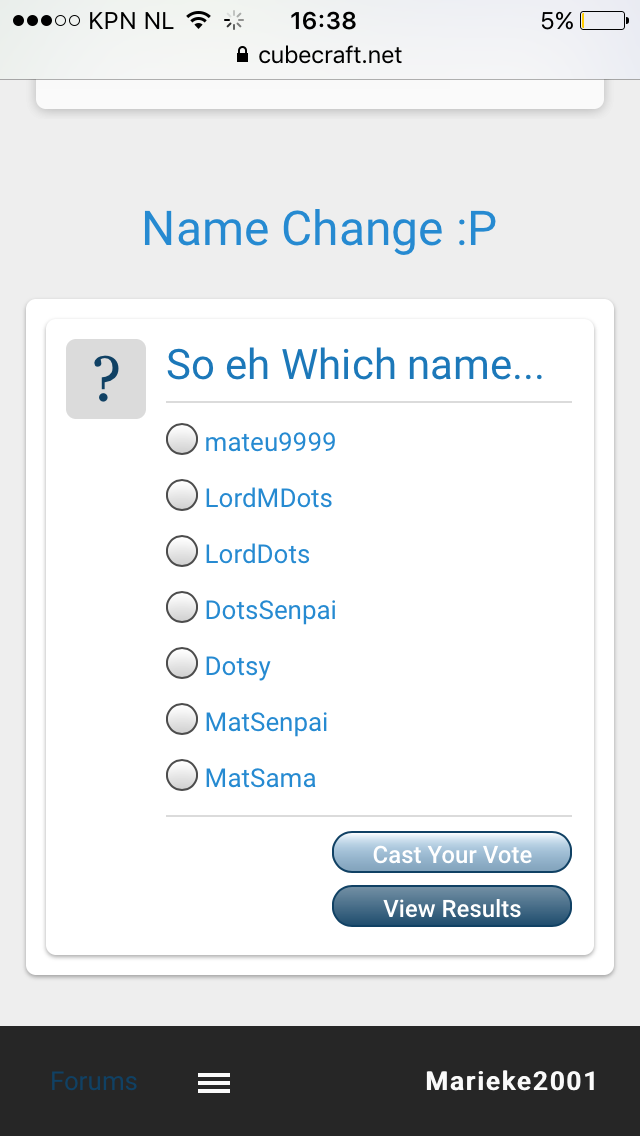Tap the padlock icon in address bar
The width and height of the screenshot is (640, 1136).
[243, 55]
